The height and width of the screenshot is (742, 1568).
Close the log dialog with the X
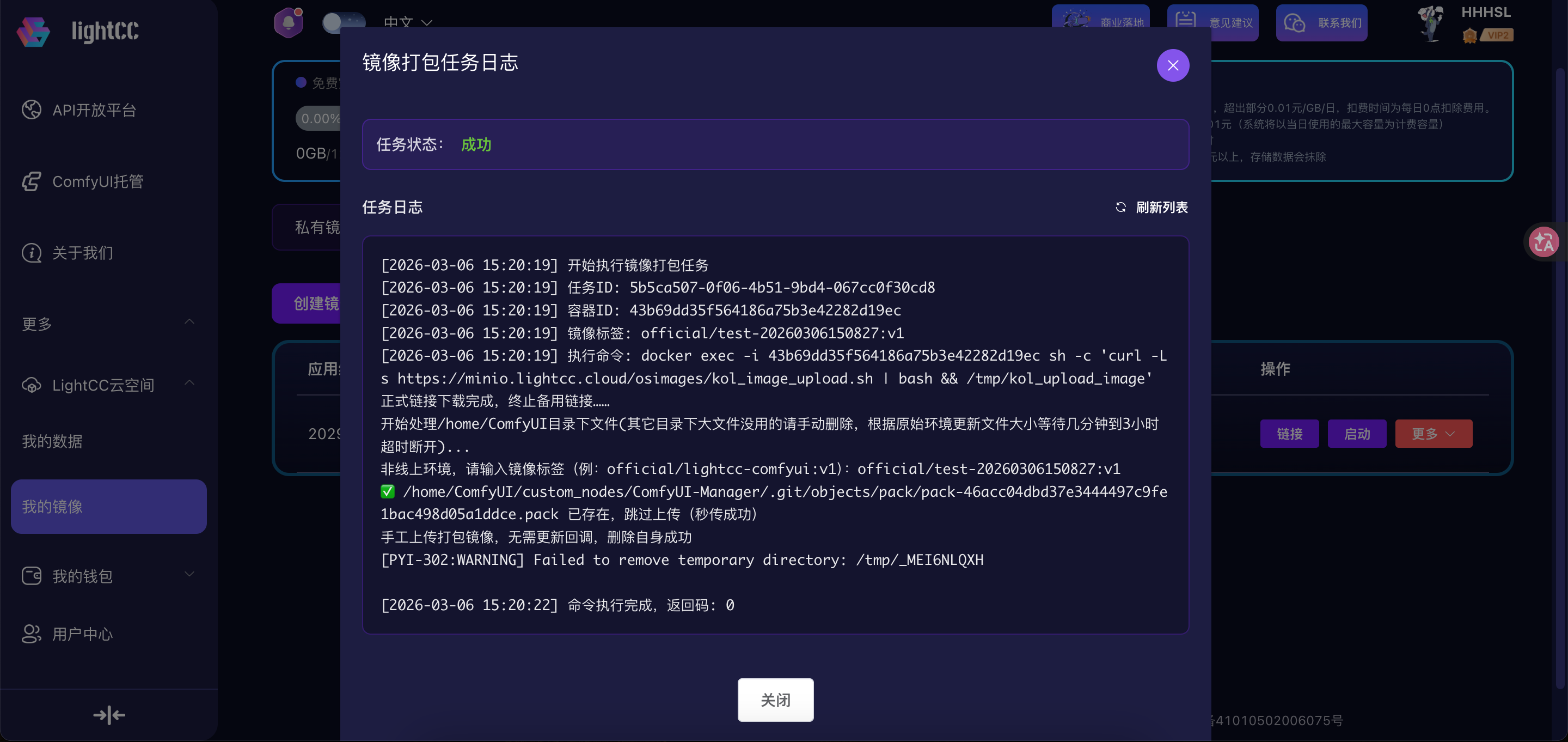(1172, 65)
